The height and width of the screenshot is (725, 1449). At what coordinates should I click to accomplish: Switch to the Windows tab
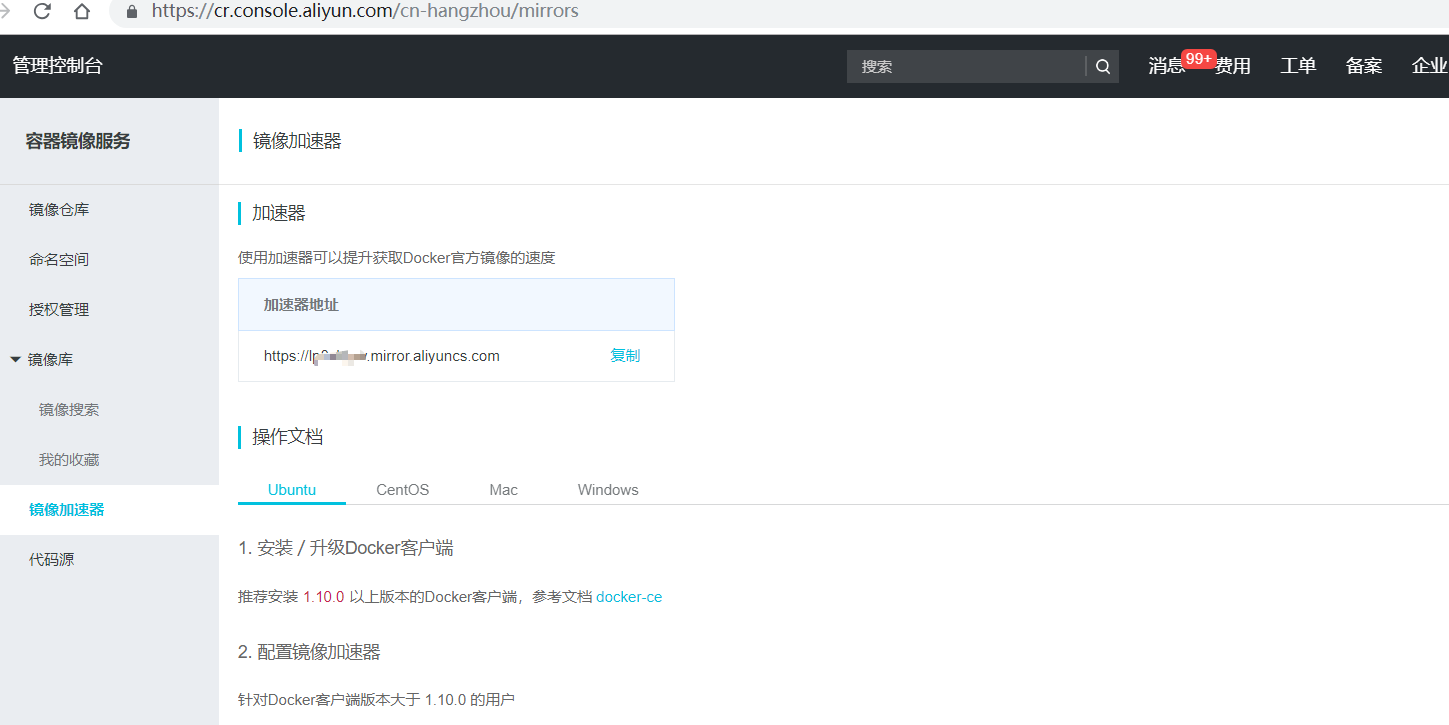pos(608,490)
